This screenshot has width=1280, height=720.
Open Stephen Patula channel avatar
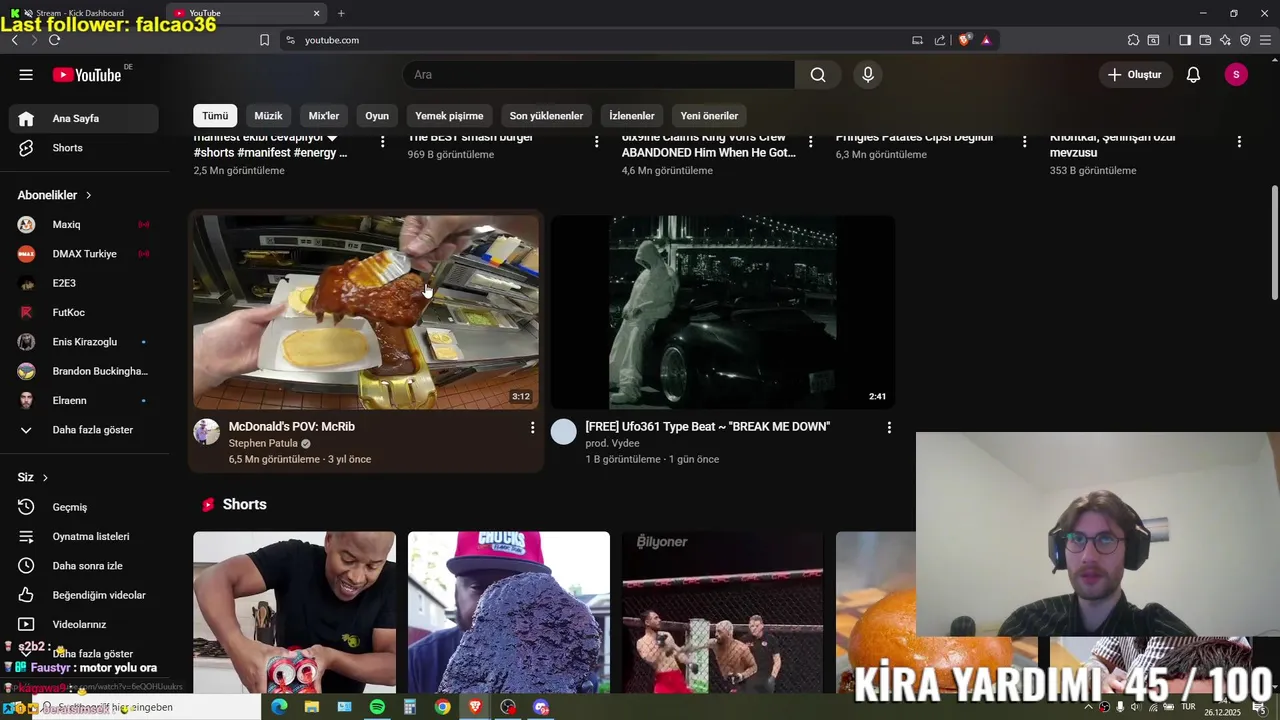tap(206, 432)
